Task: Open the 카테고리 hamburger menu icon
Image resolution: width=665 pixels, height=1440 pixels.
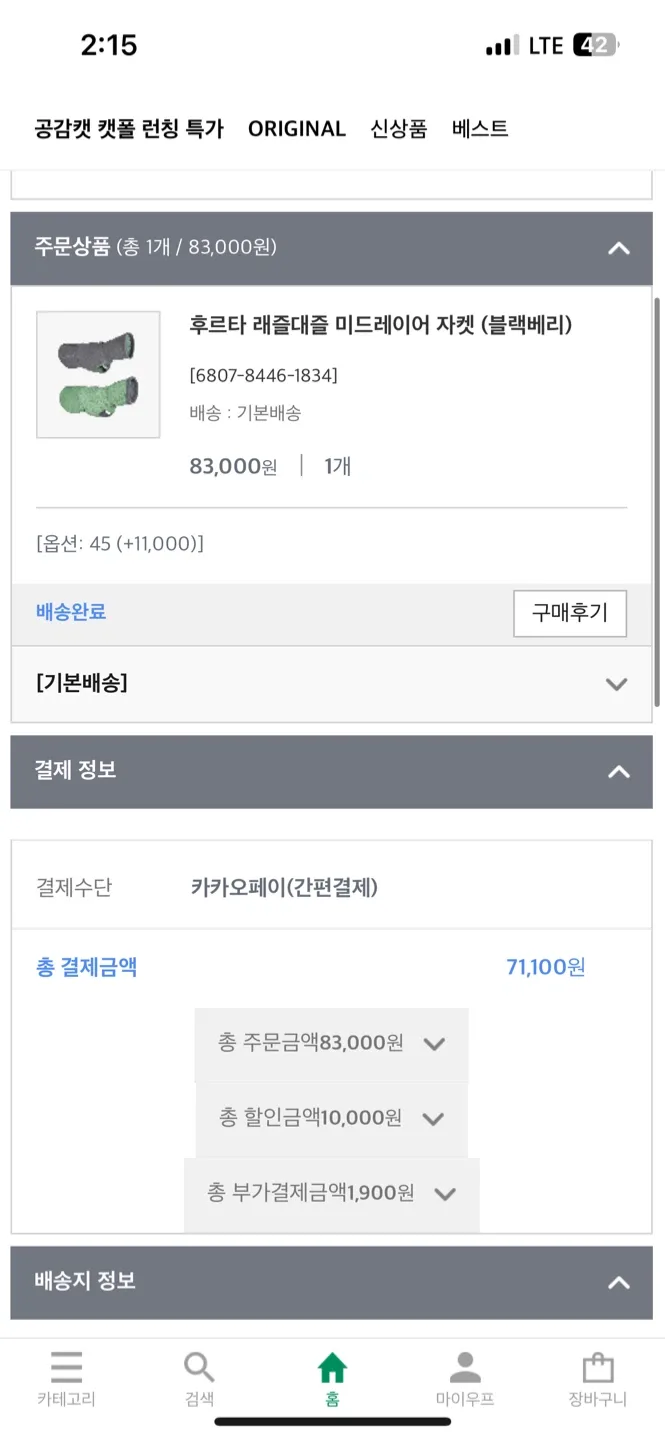Action: [x=66, y=1367]
